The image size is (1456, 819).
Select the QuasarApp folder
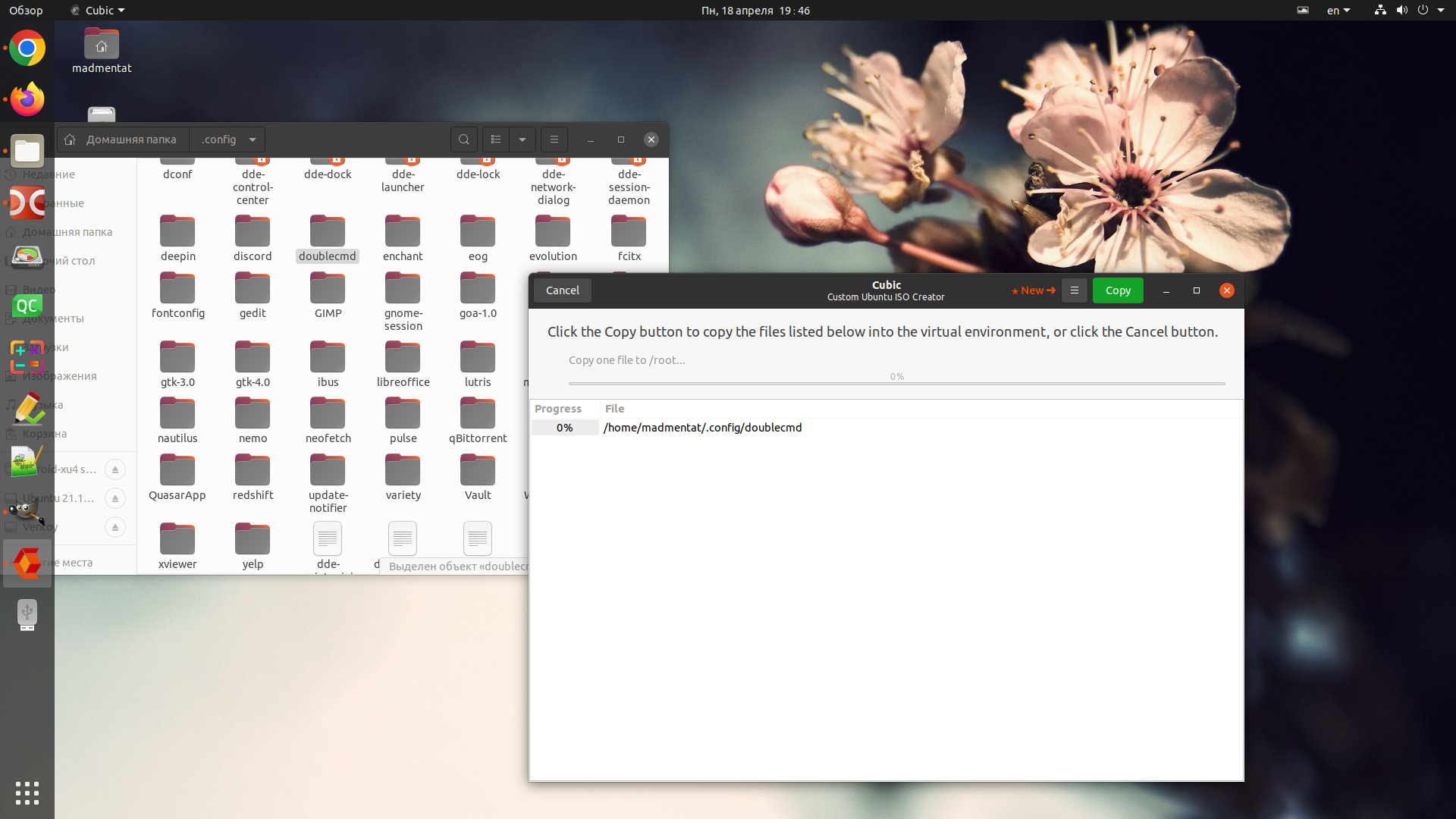(177, 478)
